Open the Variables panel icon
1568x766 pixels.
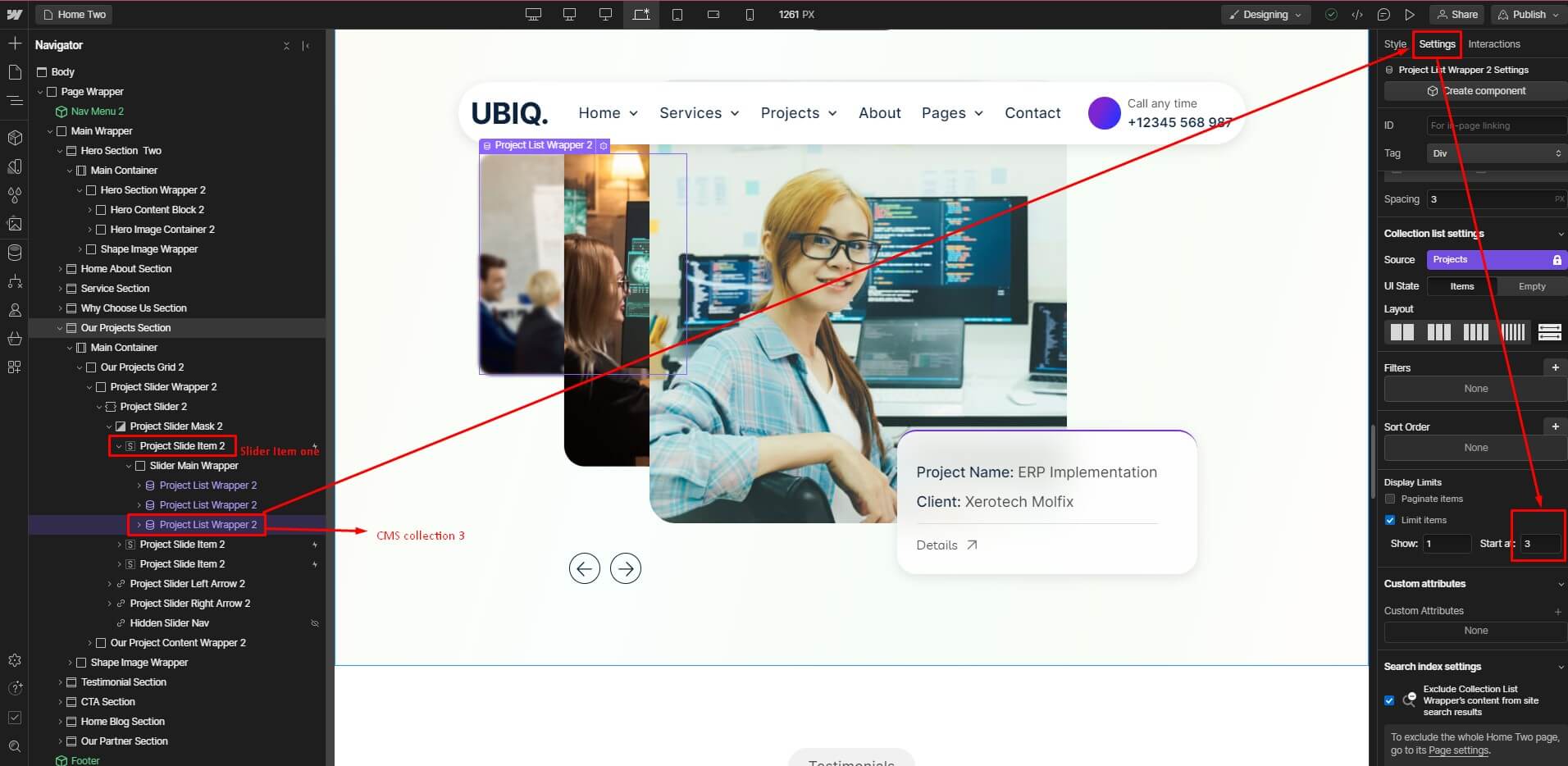(x=15, y=195)
